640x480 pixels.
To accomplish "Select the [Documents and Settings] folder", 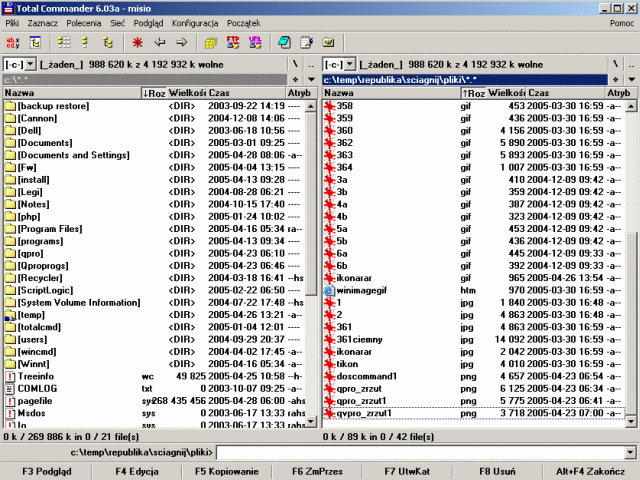I will click(x=154, y=155).
